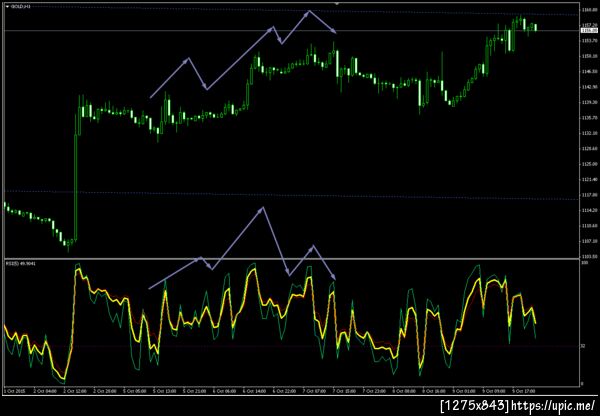The width and height of the screenshot is (600, 416).
Task: Click the 1153.70 price scale label
Action: [x=589, y=41]
